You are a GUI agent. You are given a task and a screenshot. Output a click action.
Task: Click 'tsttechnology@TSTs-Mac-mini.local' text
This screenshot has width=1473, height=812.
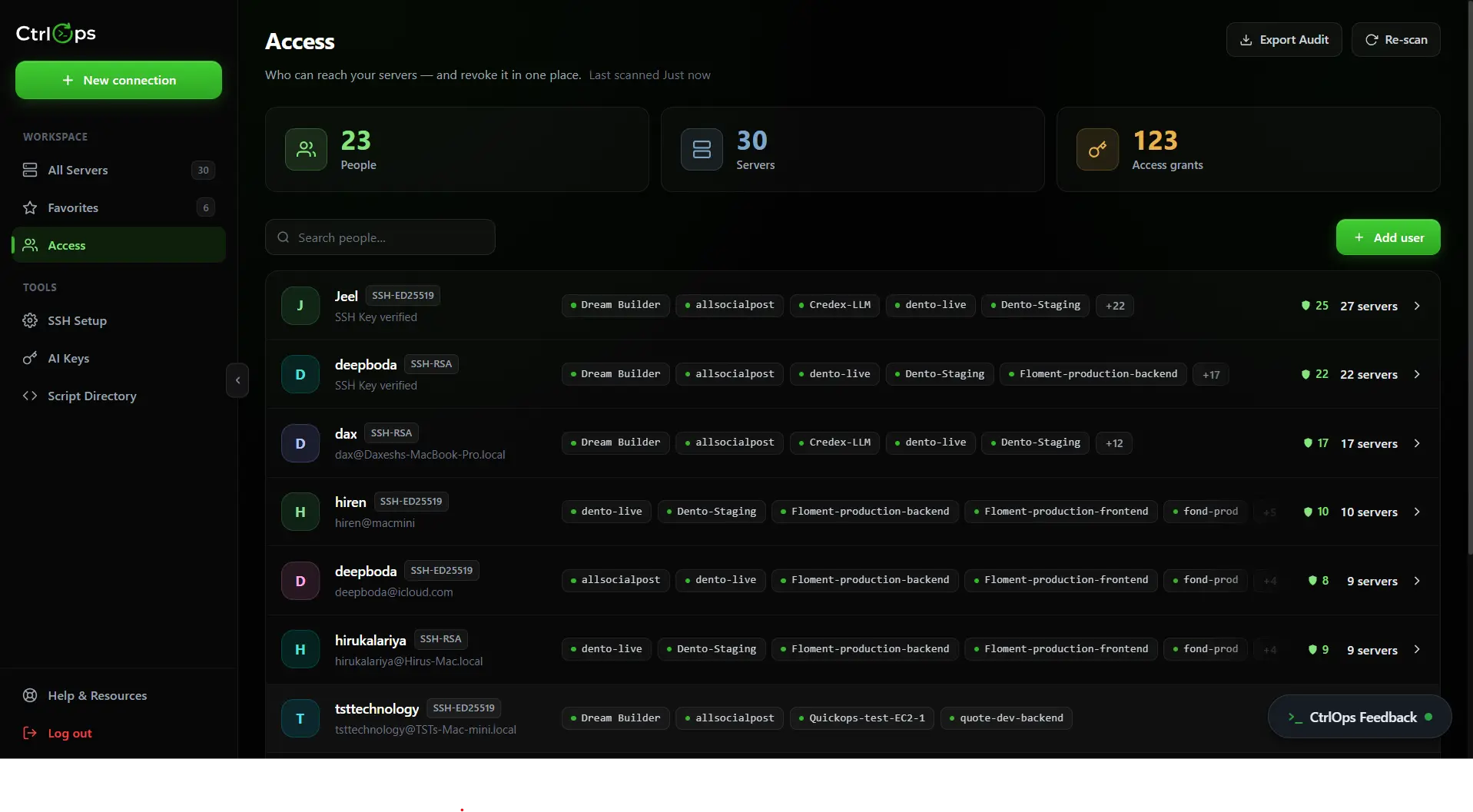[x=426, y=730]
